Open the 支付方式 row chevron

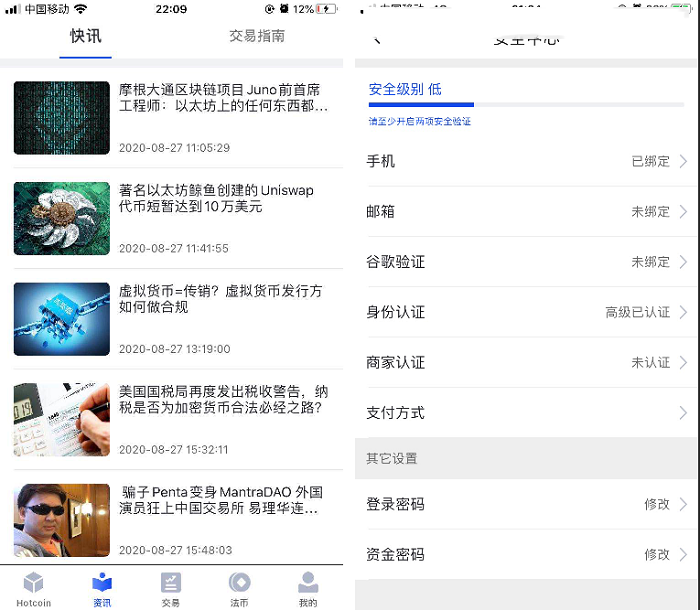tap(683, 413)
